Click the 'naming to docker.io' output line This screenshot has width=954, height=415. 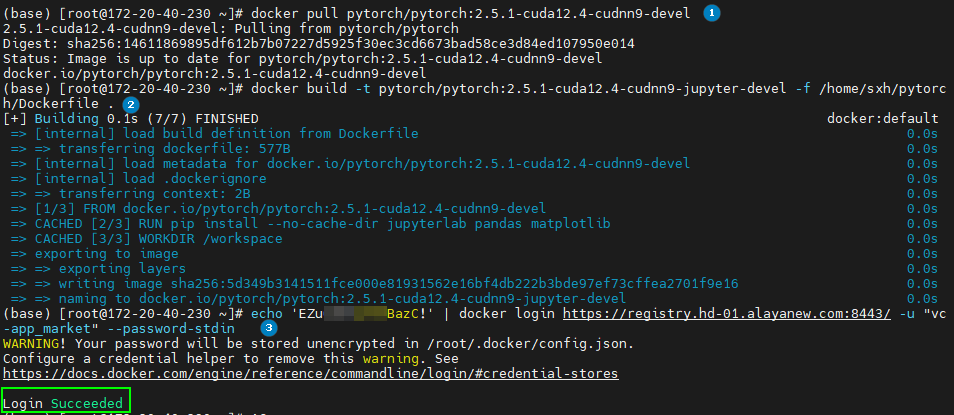tap(330, 298)
